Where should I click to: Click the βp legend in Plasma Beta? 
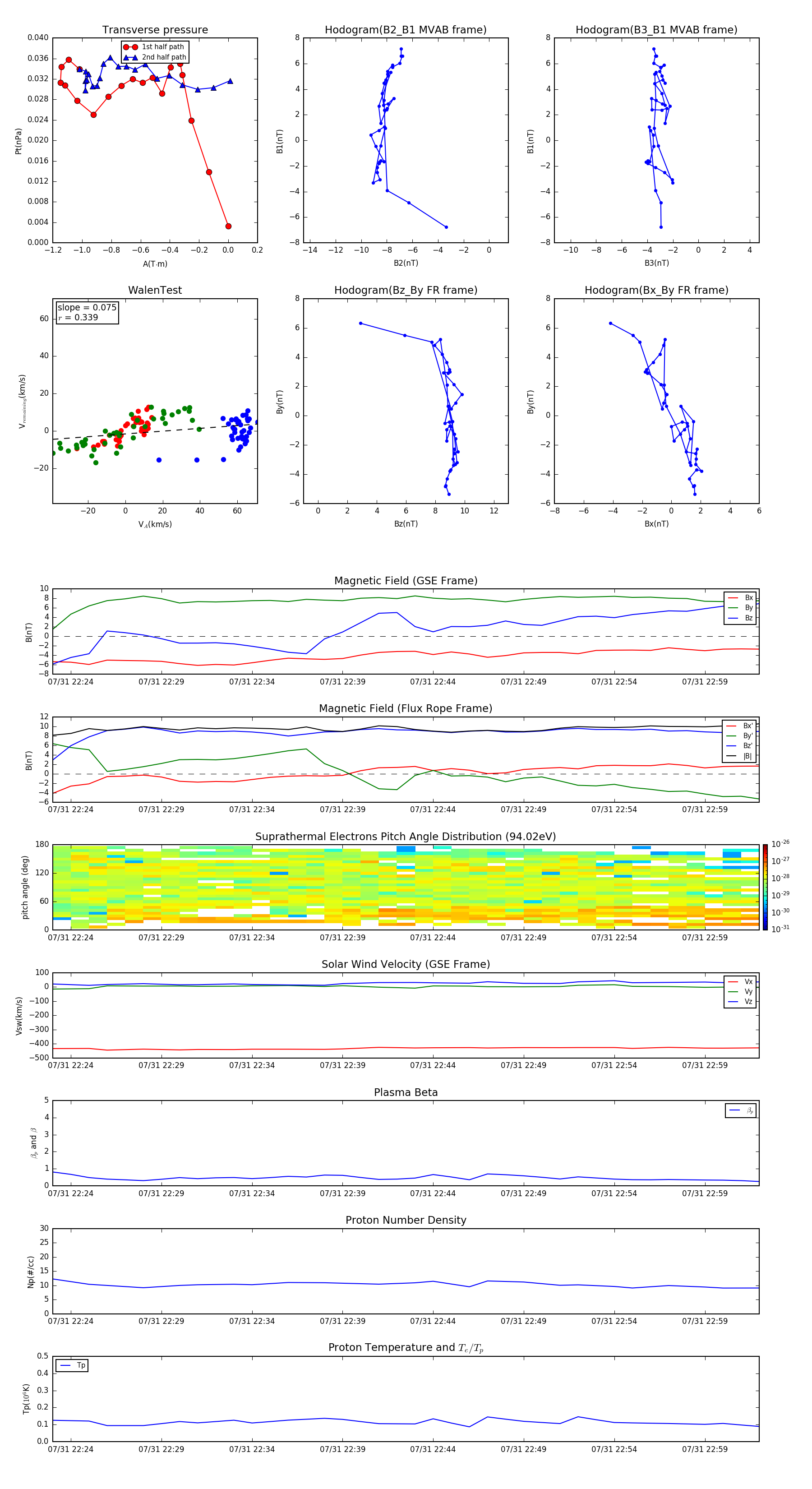pyautogui.click(x=741, y=1110)
